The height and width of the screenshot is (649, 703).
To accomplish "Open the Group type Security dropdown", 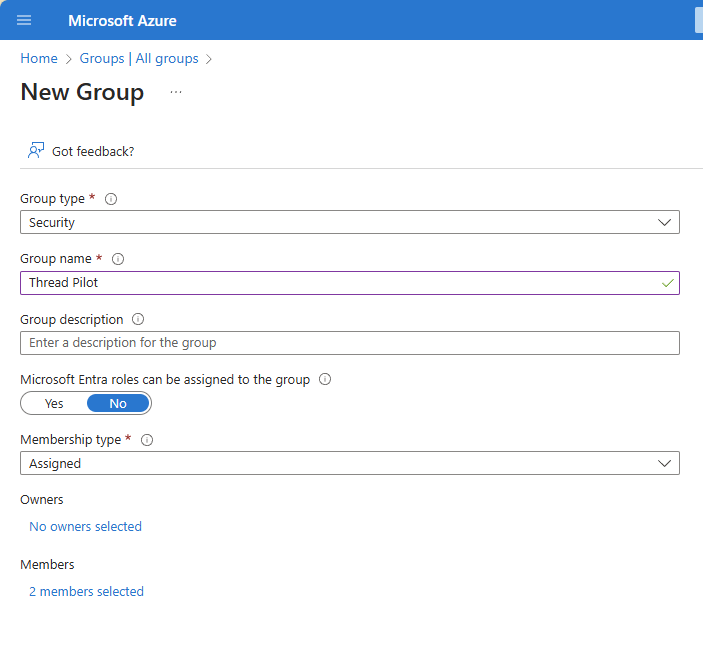I will [x=350, y=222].
